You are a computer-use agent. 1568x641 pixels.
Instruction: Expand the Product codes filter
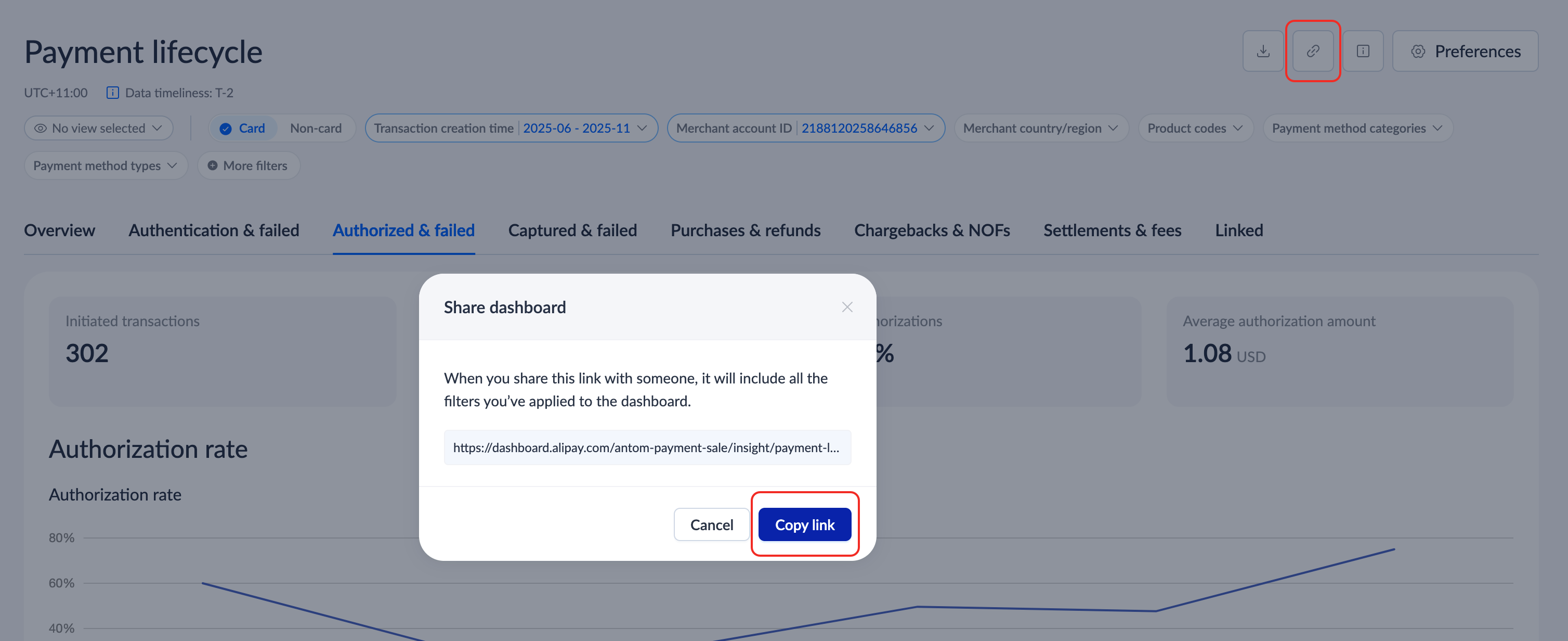click(x=1194, y=129)
